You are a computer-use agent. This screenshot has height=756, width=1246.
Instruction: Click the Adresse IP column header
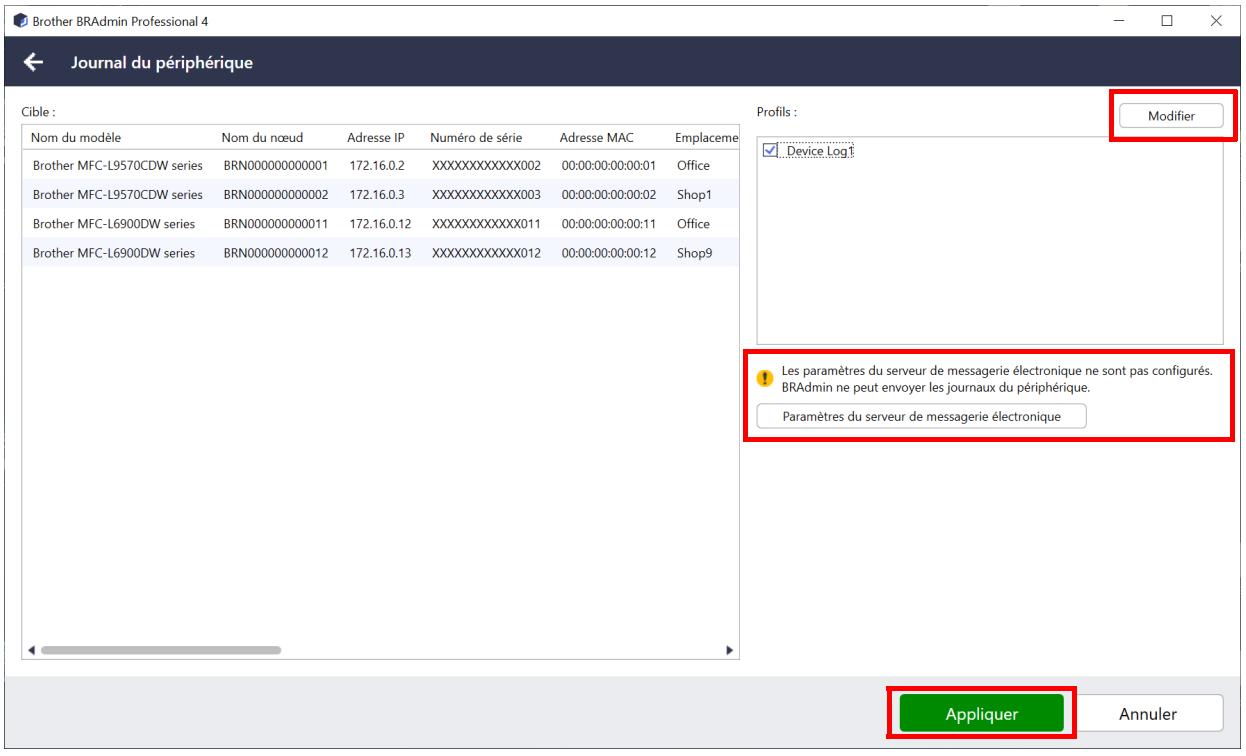[375, 137]
